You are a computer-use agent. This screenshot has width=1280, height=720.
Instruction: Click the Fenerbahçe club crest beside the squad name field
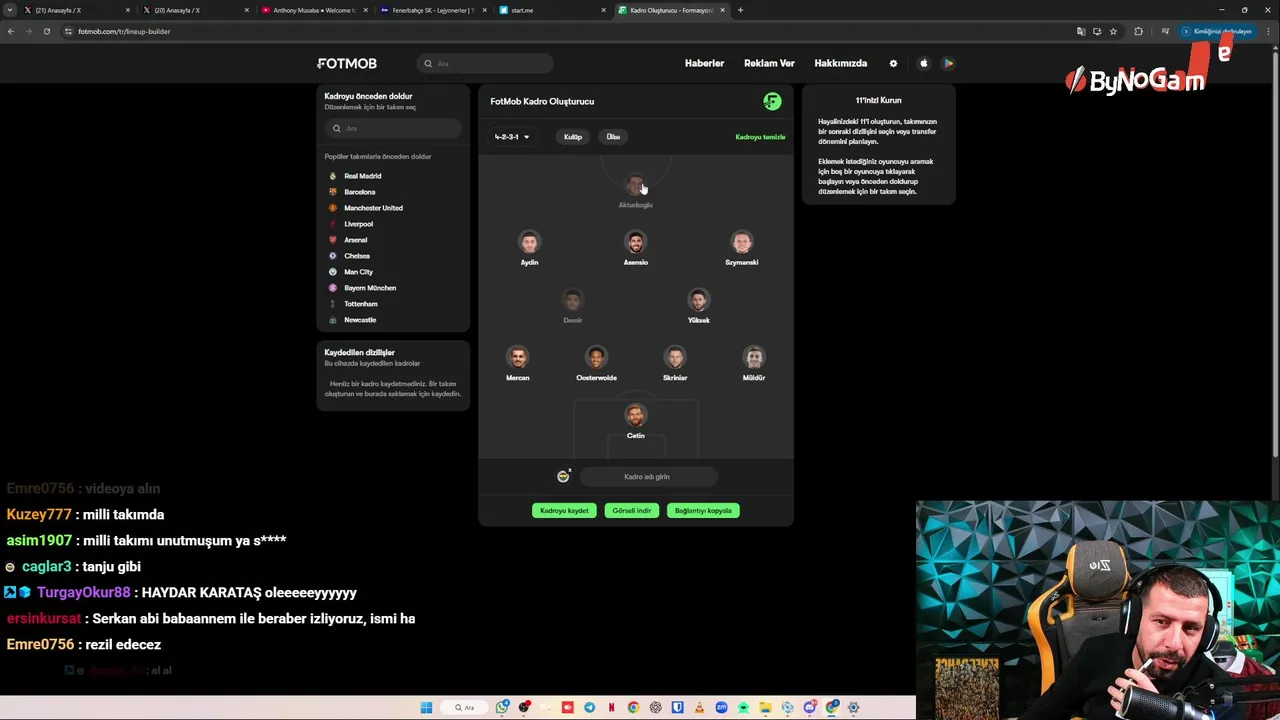point(563,477)
